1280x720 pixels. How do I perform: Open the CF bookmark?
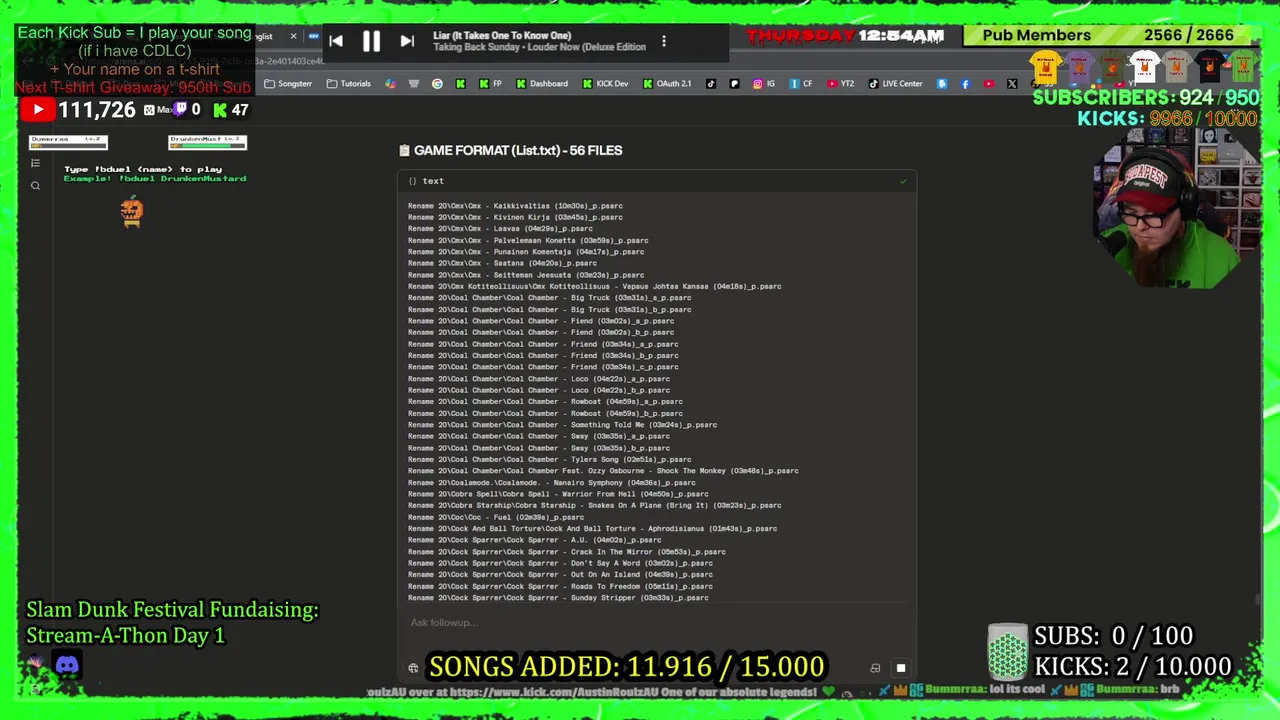click(x=802, y=84)
